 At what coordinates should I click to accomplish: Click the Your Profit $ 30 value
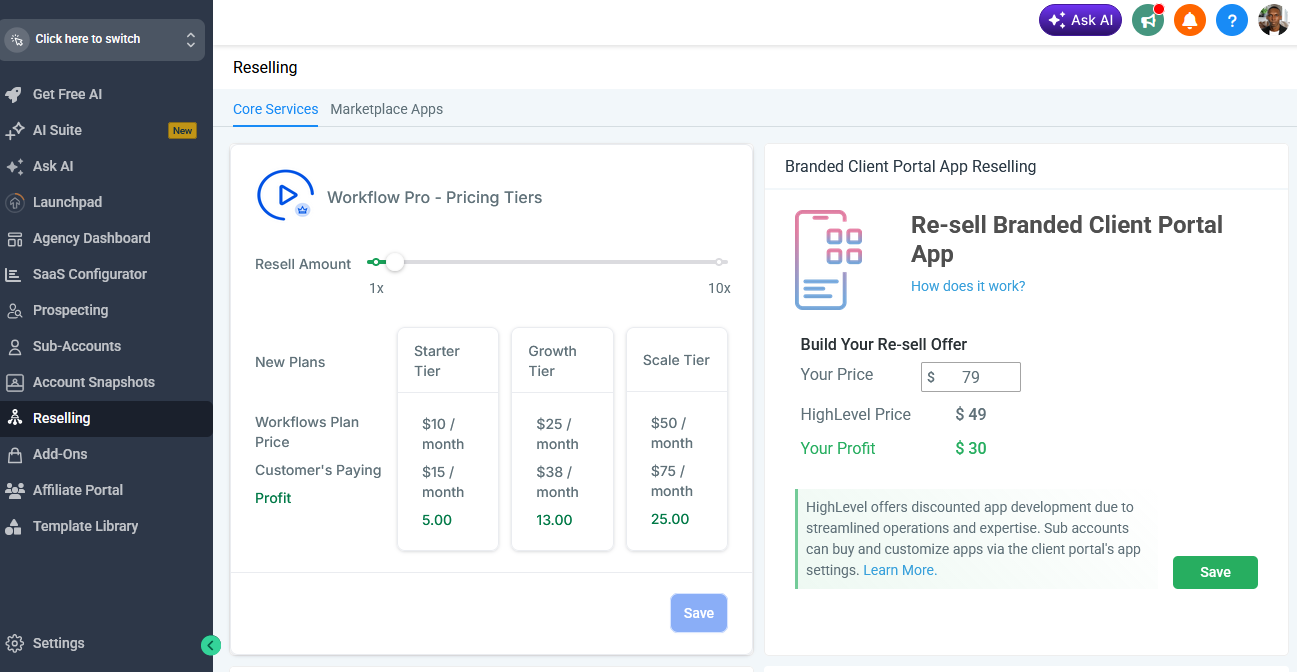971,448
